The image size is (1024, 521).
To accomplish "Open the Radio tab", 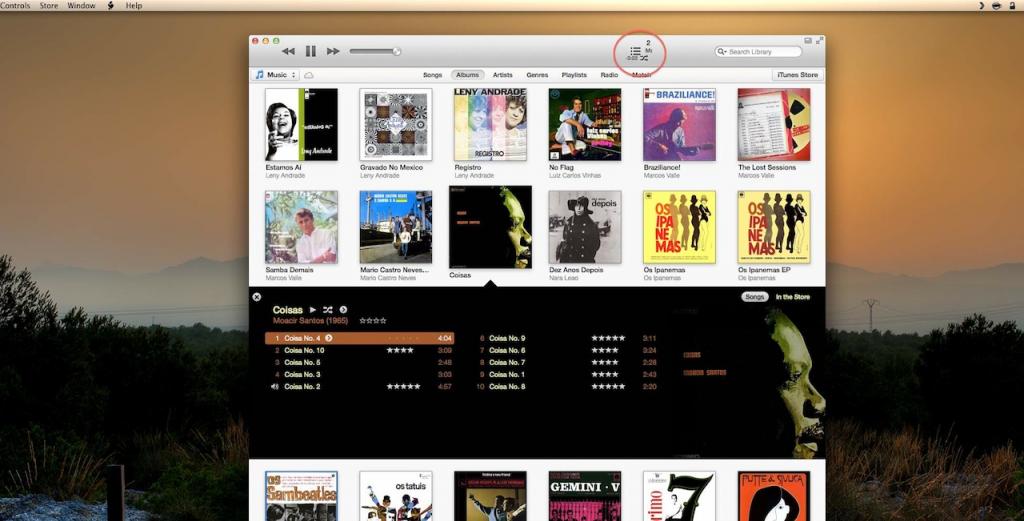I will tap(609, 75).
